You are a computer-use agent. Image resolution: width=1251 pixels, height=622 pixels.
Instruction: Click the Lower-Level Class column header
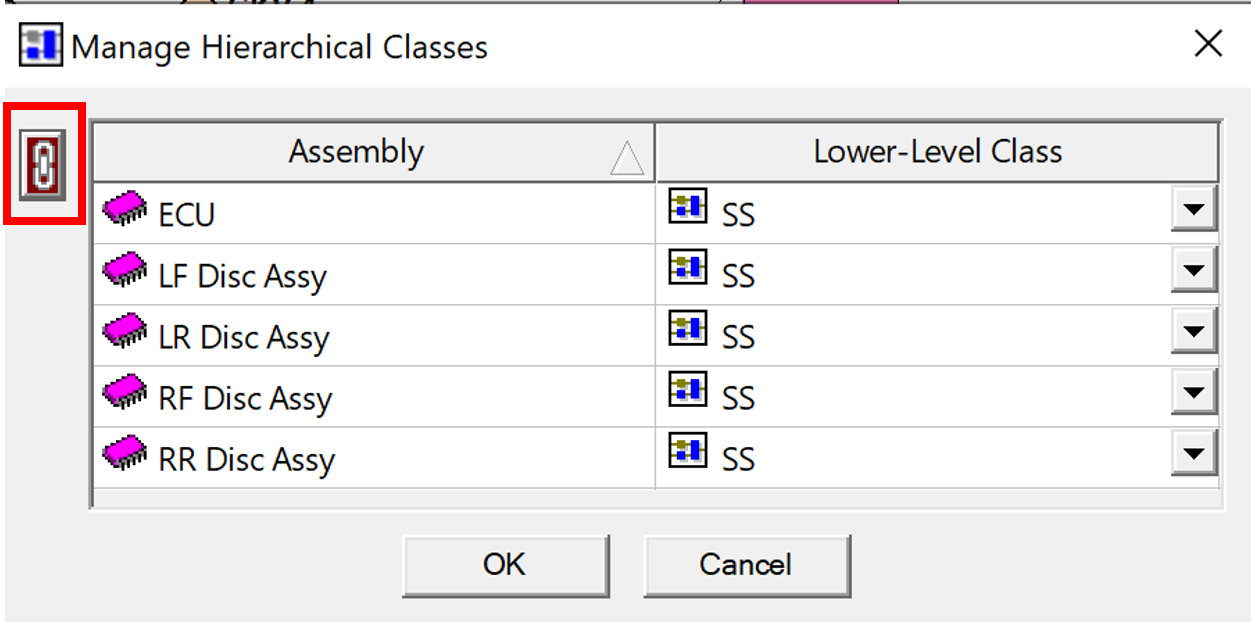click(938, 152)
